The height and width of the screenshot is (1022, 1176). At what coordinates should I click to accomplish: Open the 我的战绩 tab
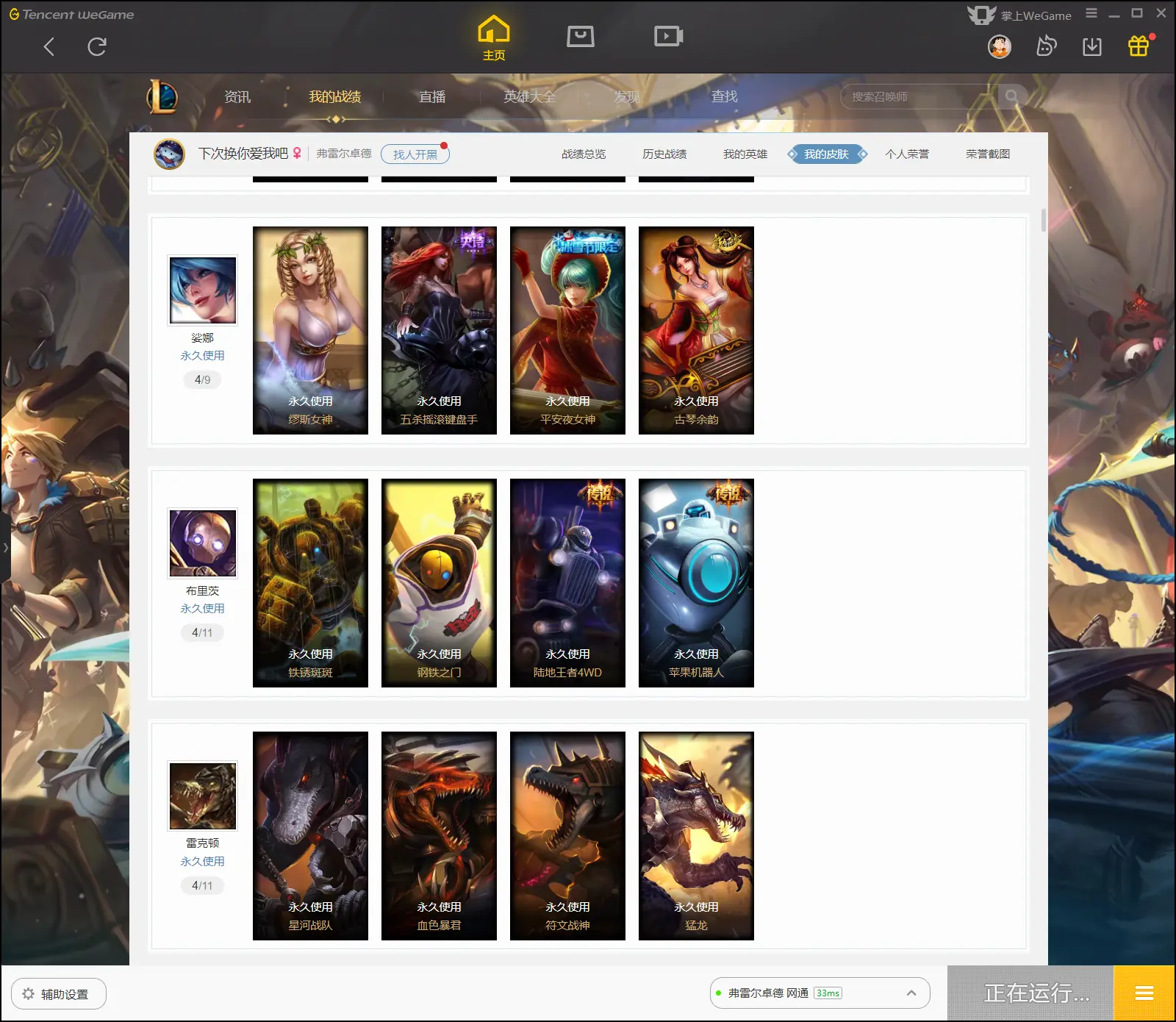[334, 96]
